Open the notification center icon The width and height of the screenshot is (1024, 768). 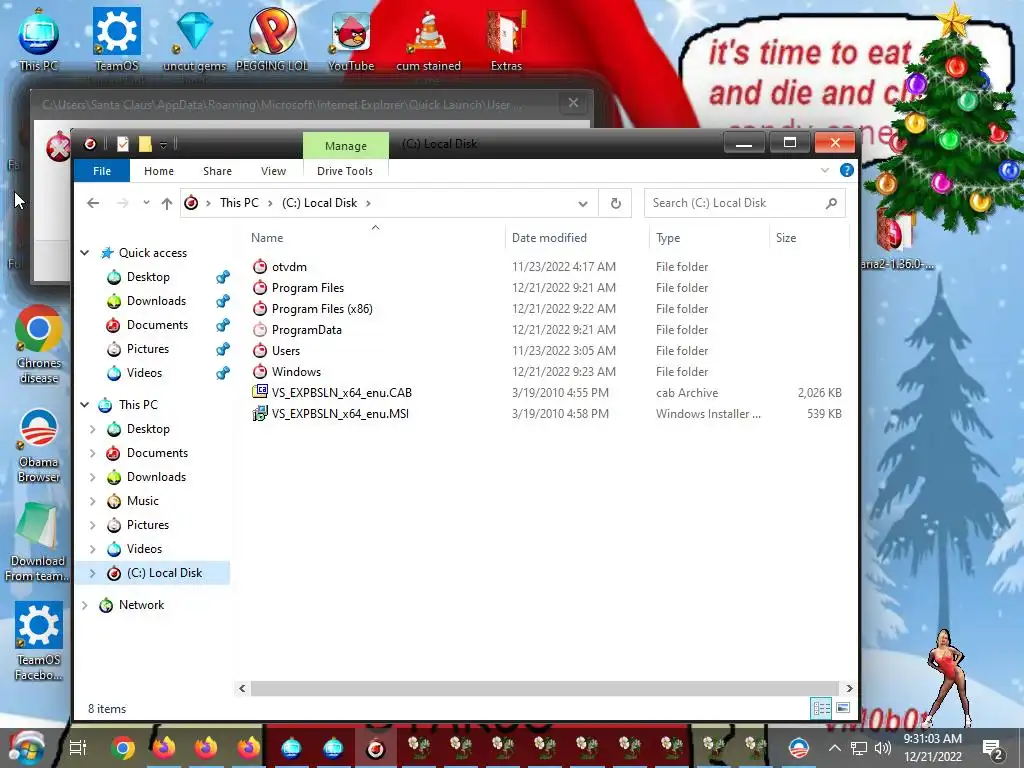point(993,749)
